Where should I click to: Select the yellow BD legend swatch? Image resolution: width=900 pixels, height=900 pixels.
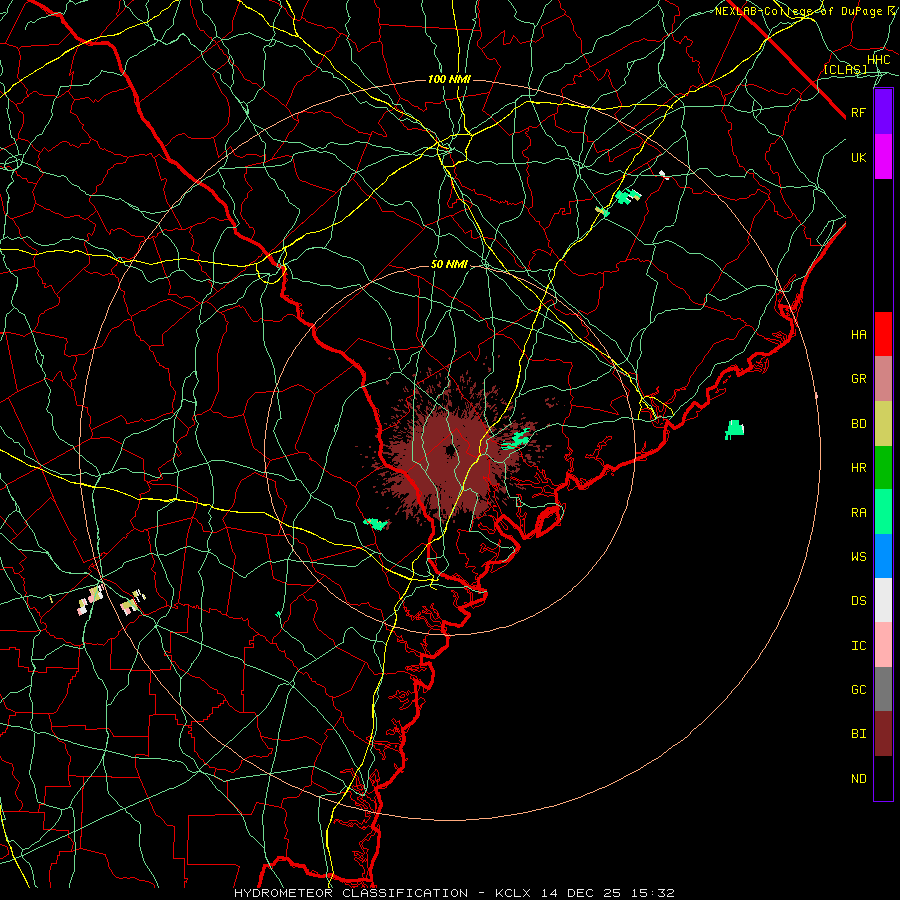point(883,424)
